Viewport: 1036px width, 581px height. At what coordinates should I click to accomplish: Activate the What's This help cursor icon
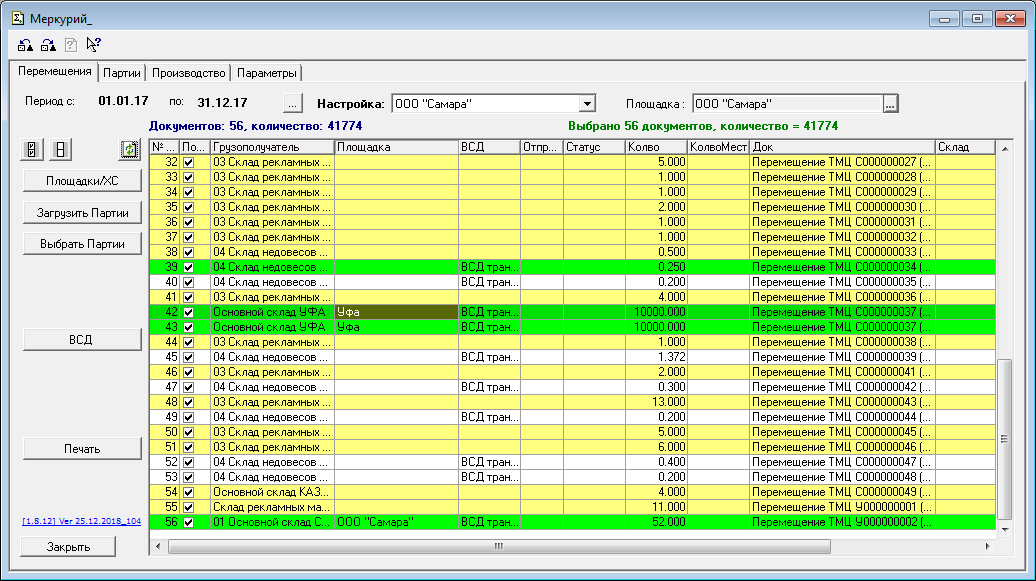[93, 45]
